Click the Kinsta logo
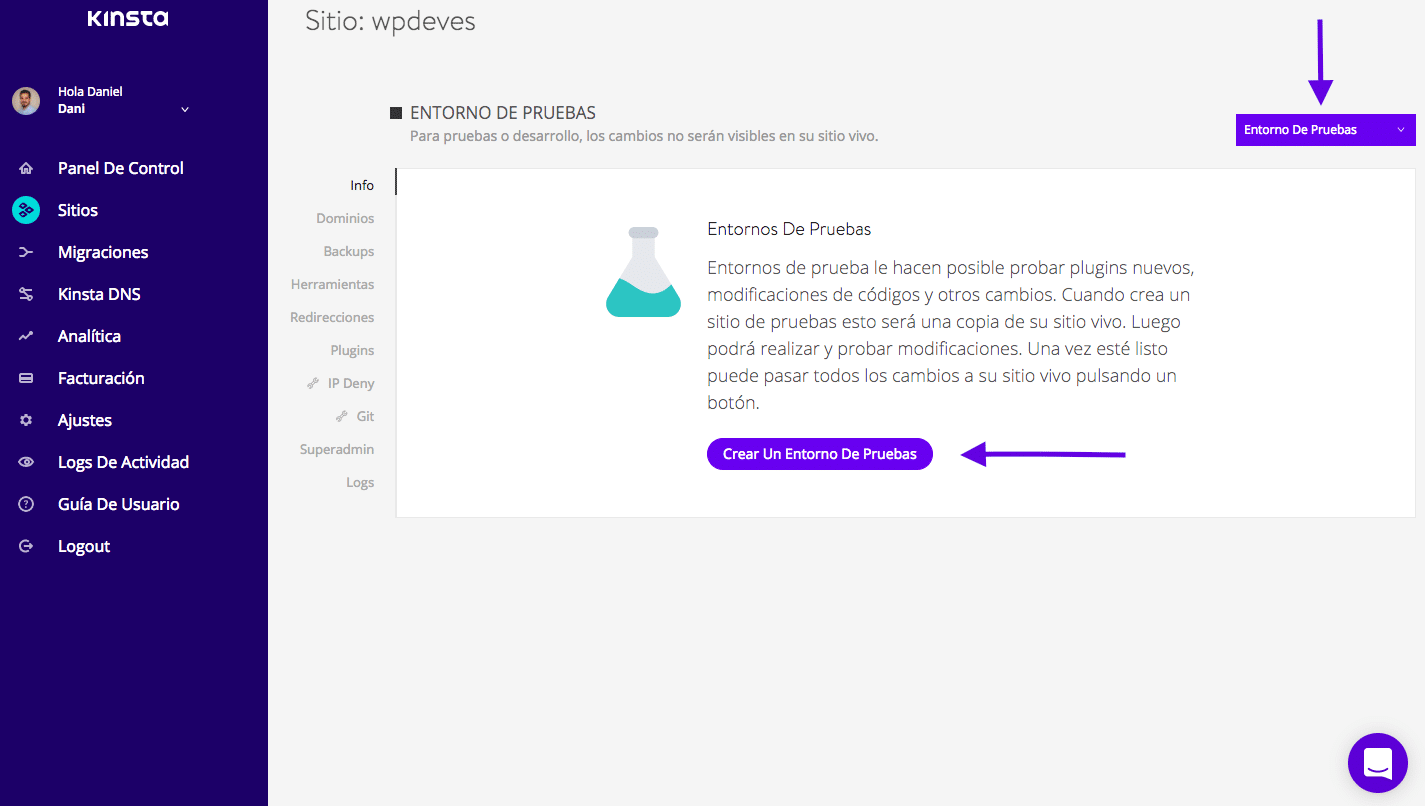This screenshot has height=806, width=1425. pos(128,19)
